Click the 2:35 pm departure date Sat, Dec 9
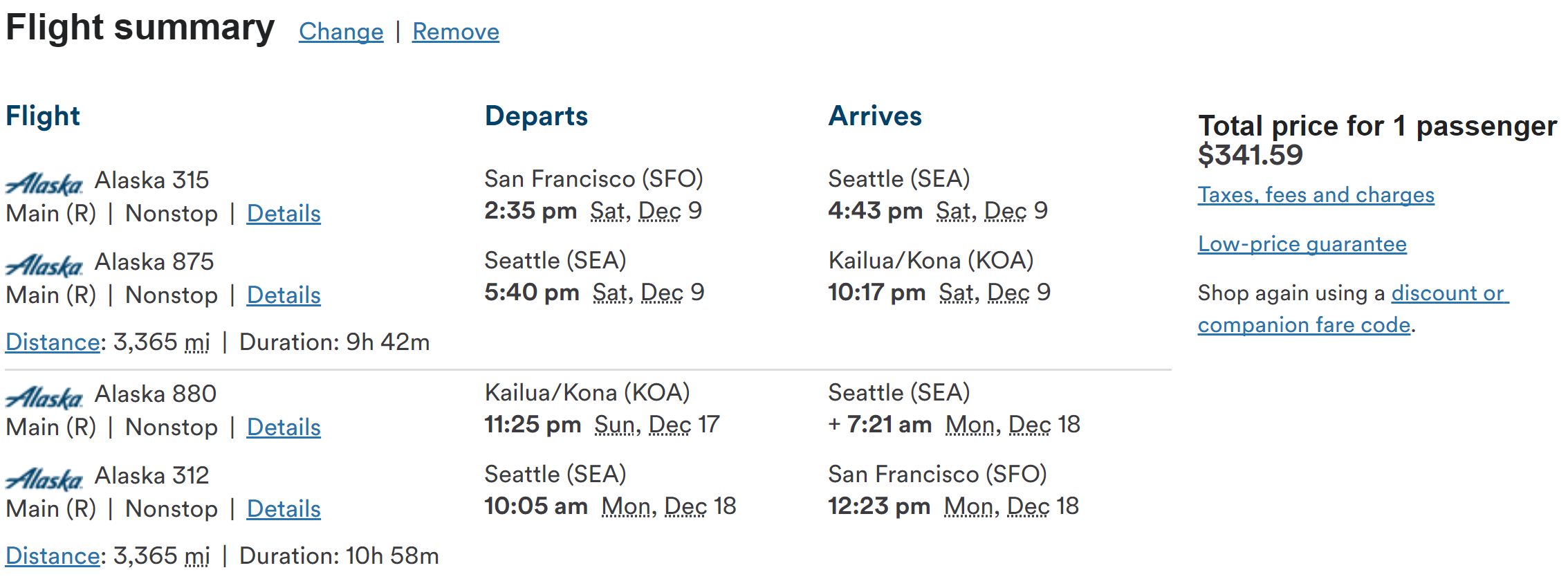 point(646,211)
